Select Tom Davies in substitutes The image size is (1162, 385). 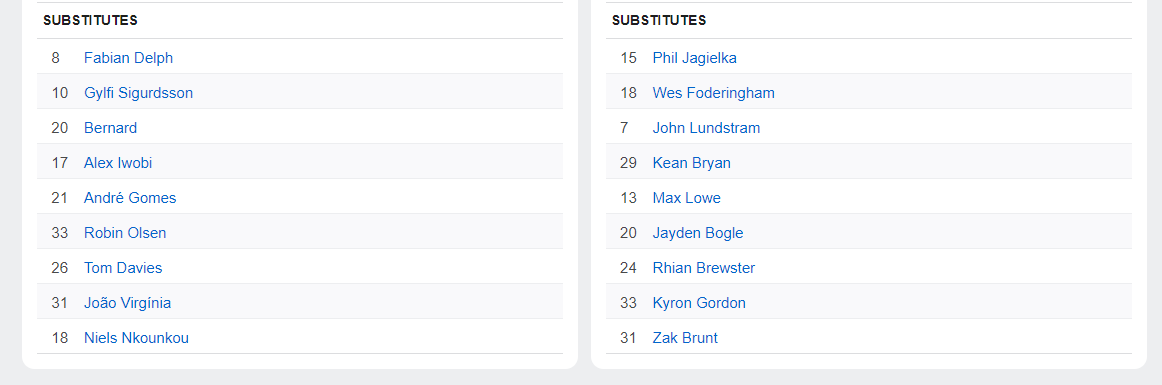click(123, 268)
